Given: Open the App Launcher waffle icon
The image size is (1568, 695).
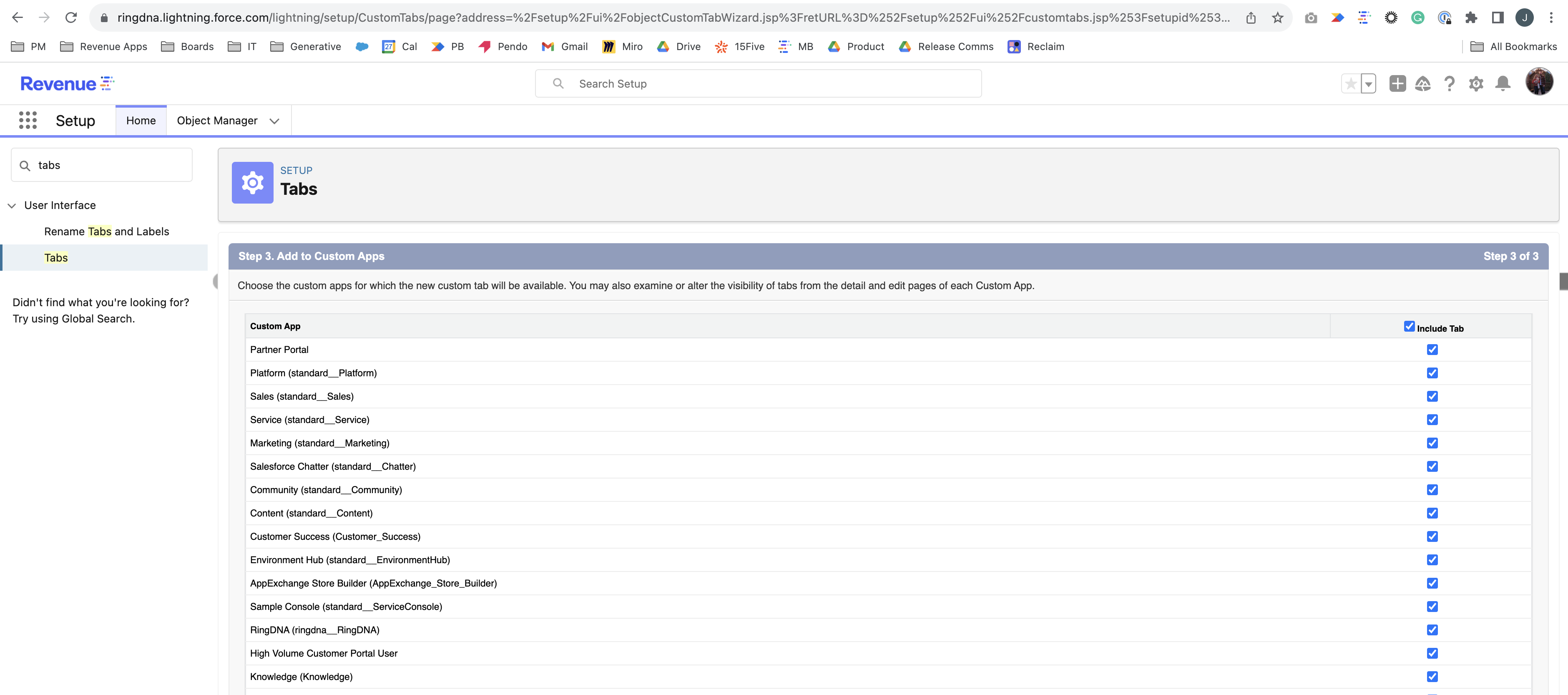Looking at the screenshot, I should 28,120.
